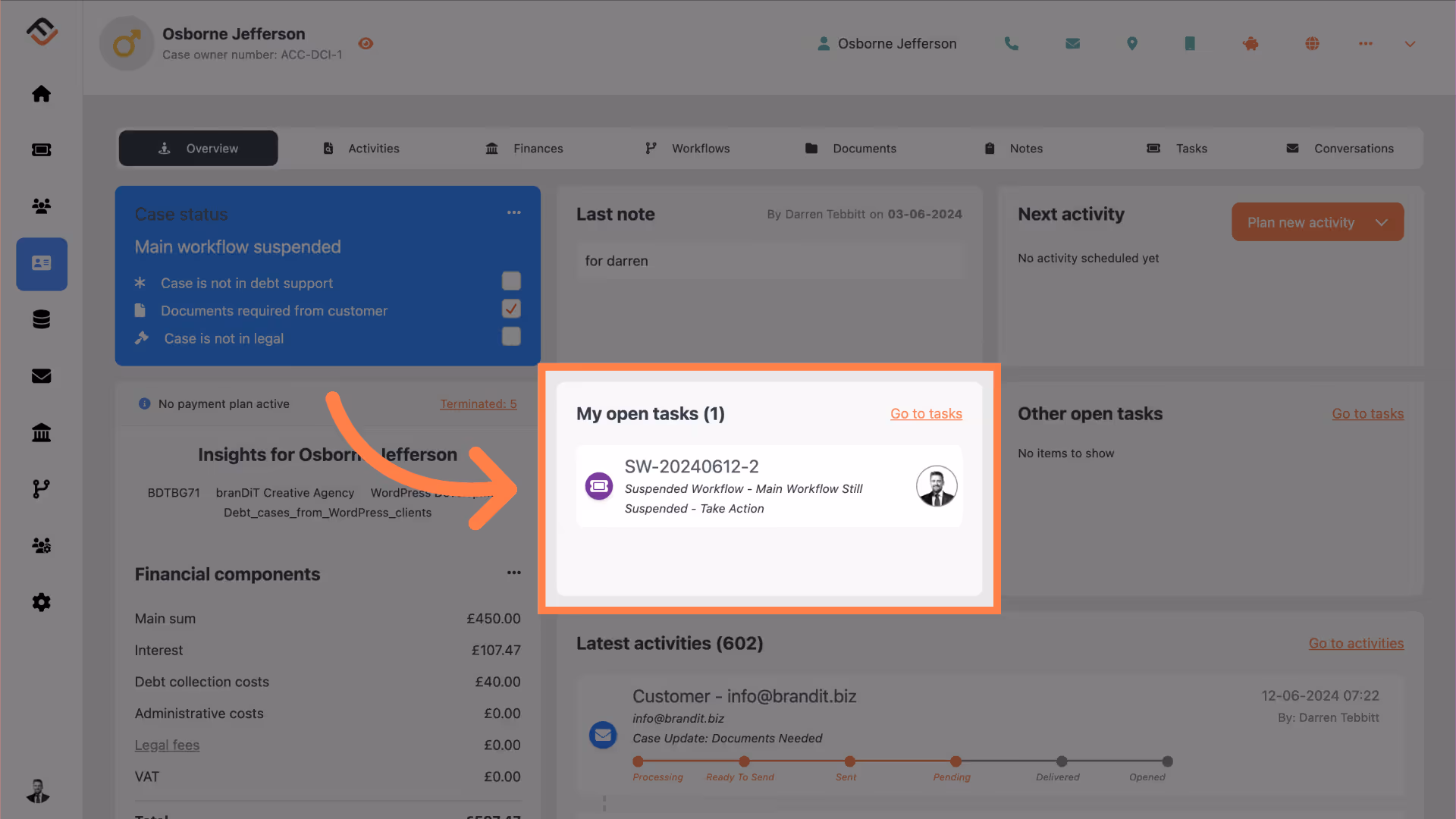Click the phone icon in header
The height and width of the screenshot is (819, 1456).
[1011, 44]
